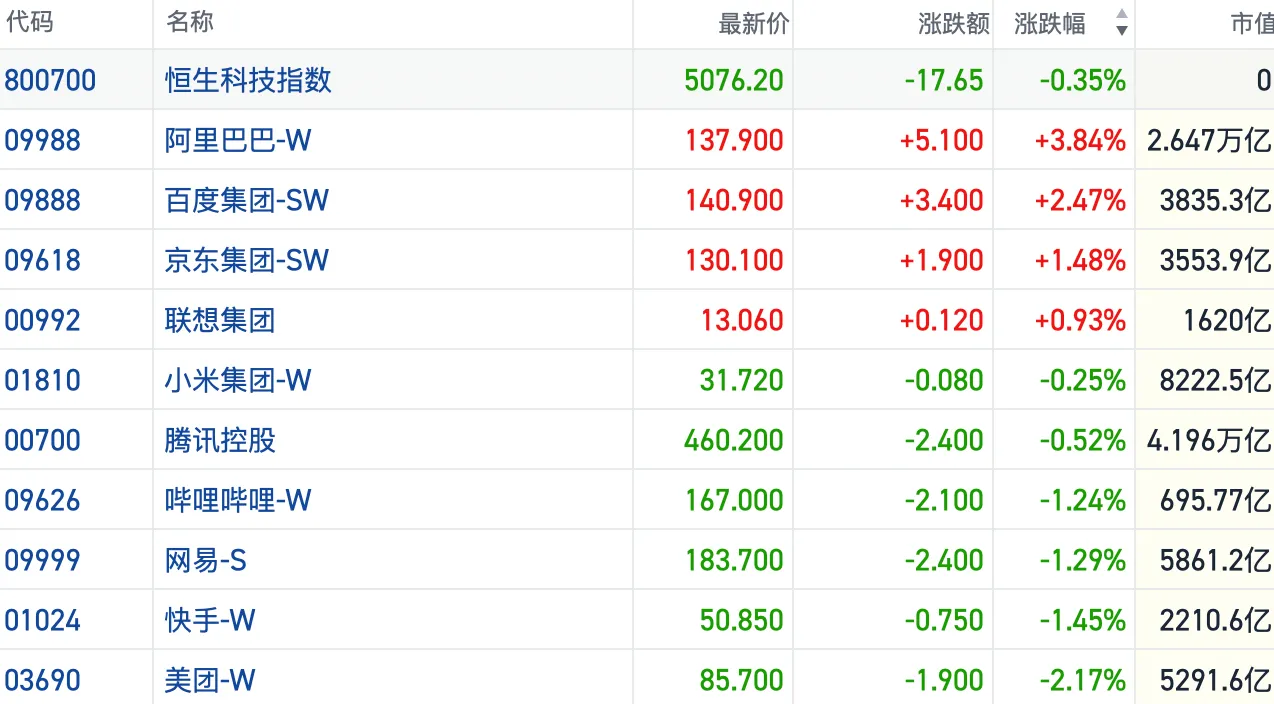Select stock code 09988
The image size is (1274, 704).
[x=42, y=140]
